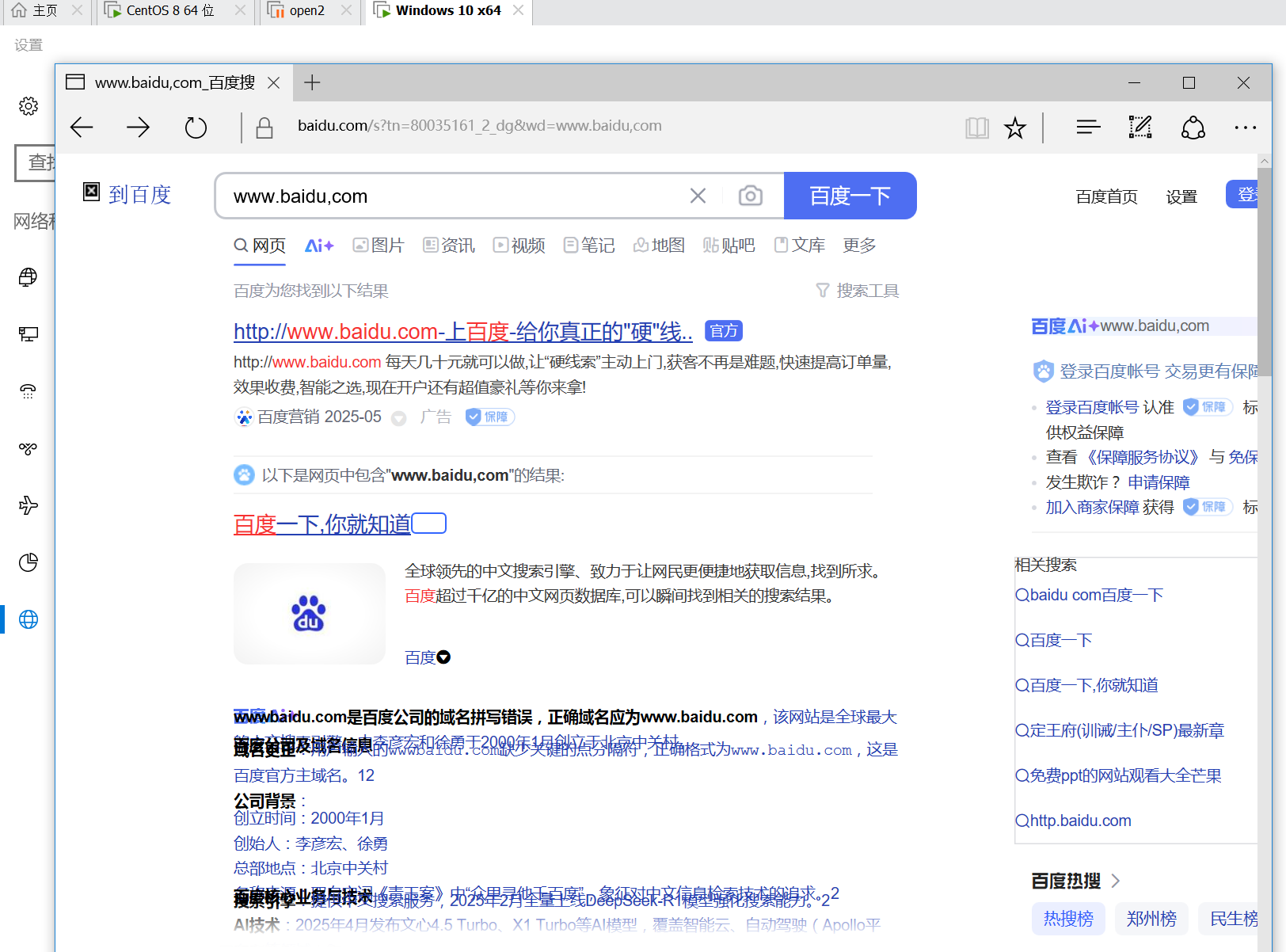Close the Windows 10 x64 VM tab

(x=518, y=10)
